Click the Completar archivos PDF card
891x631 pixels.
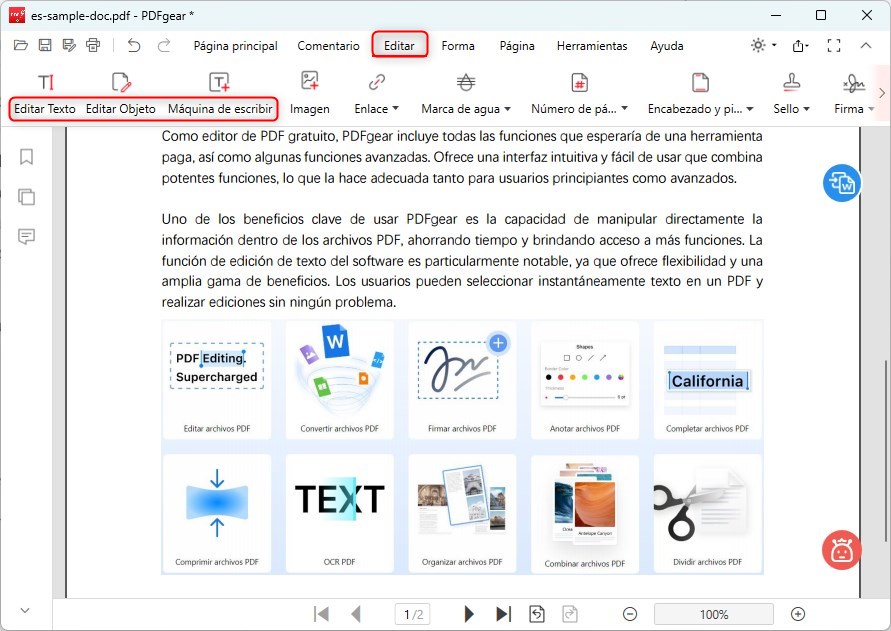coord(707,380)
